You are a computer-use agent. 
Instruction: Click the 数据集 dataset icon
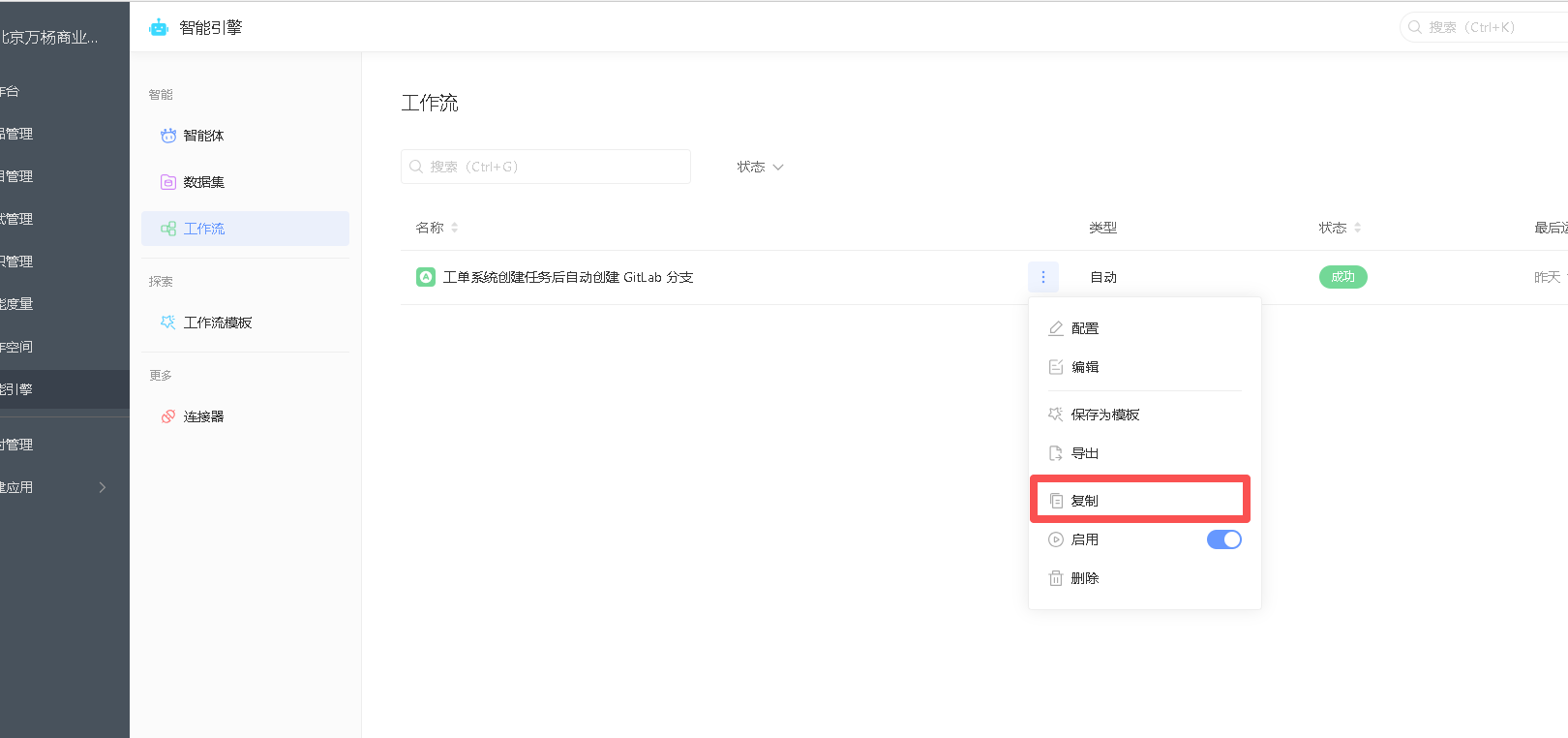click(x=168, y=182)
